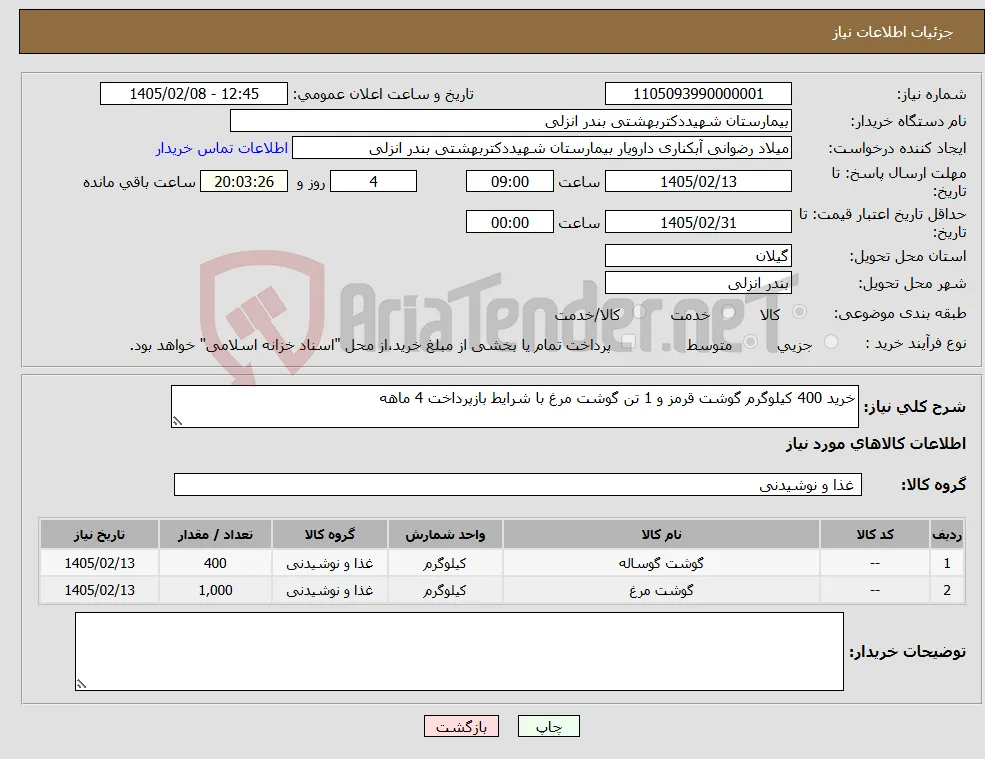Click the توضیحات خریدار empty textarea
Viewport: 985px width, 759px height.
(459, 652)
